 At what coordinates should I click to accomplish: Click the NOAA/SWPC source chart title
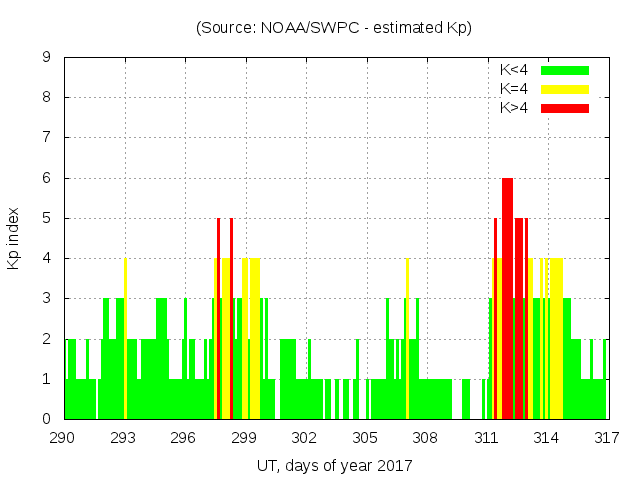click(334, 28)
